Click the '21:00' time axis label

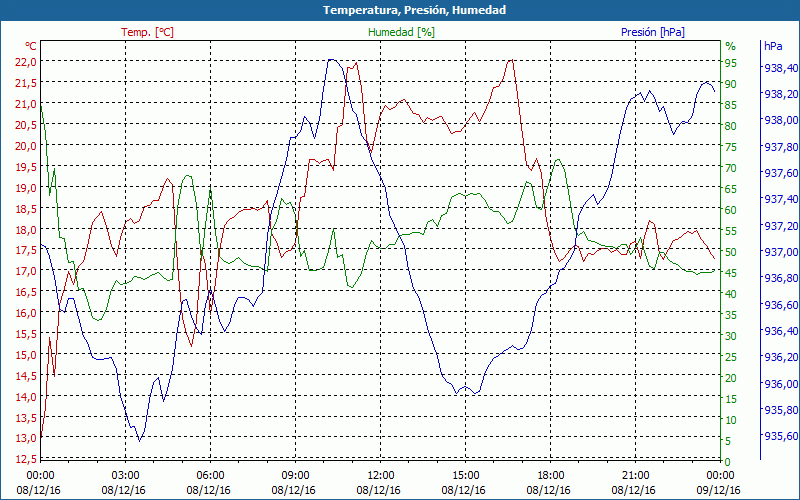point(636,476)
